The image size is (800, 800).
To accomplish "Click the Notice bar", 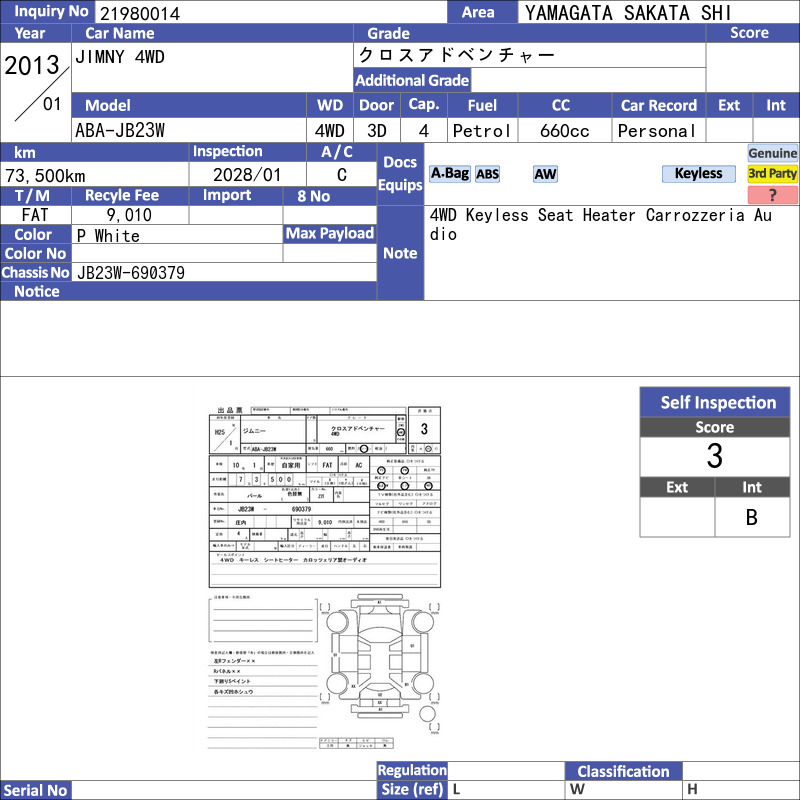I will tap(188, 291).
